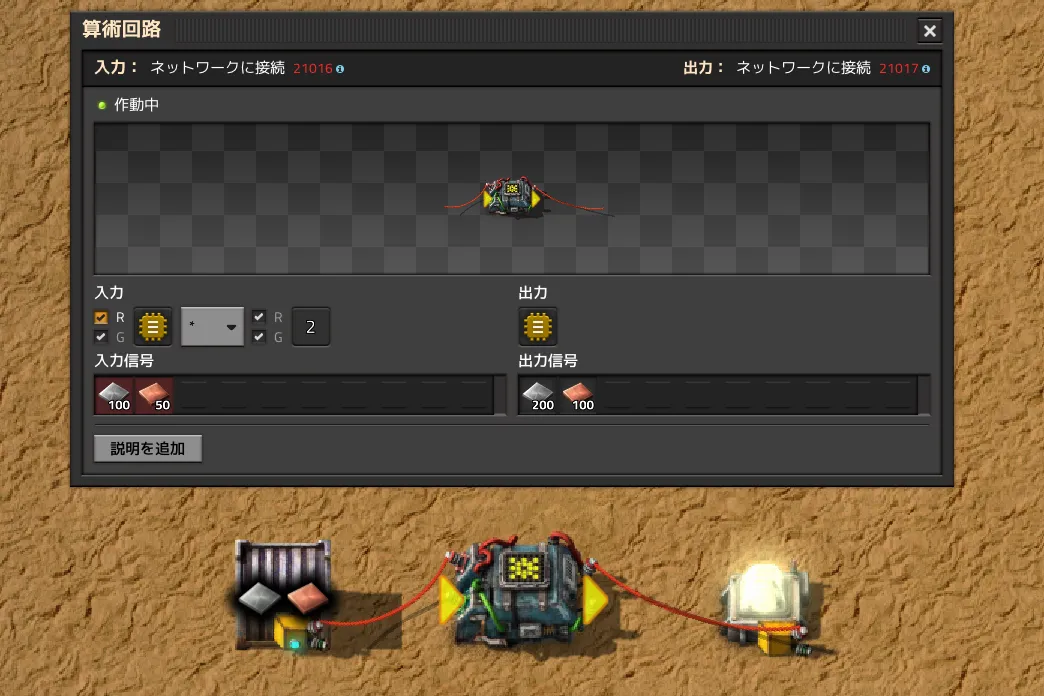This screenshot has width=1044, height=696.
Task: Select the Each signal slot under 出力
Action: (537, 326)
